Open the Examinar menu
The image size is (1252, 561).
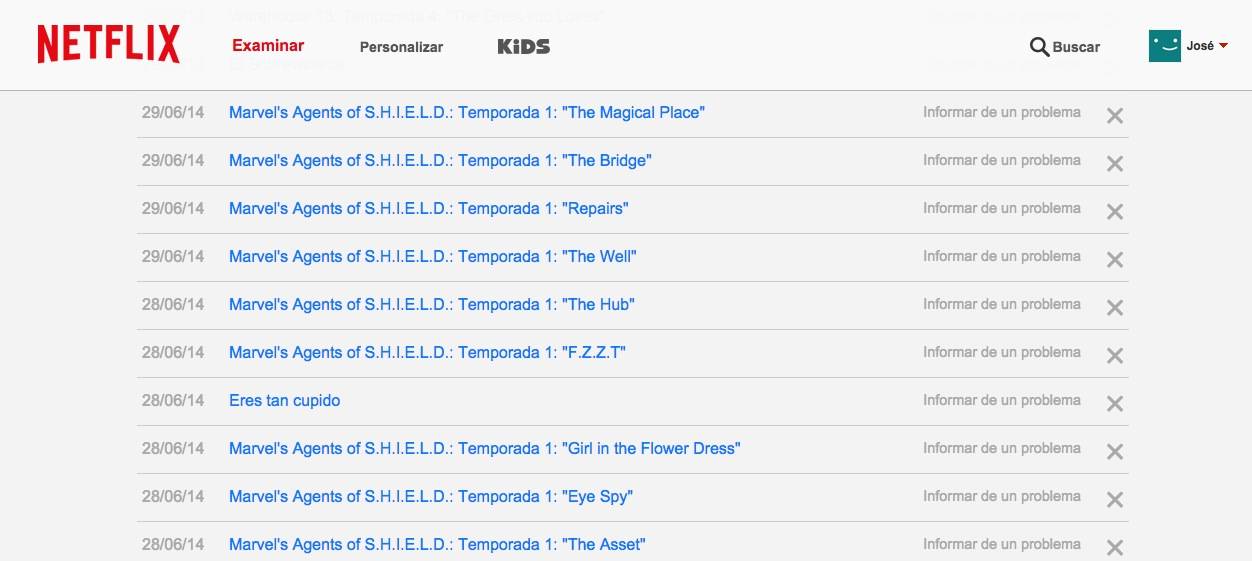(x=268, y=45)
